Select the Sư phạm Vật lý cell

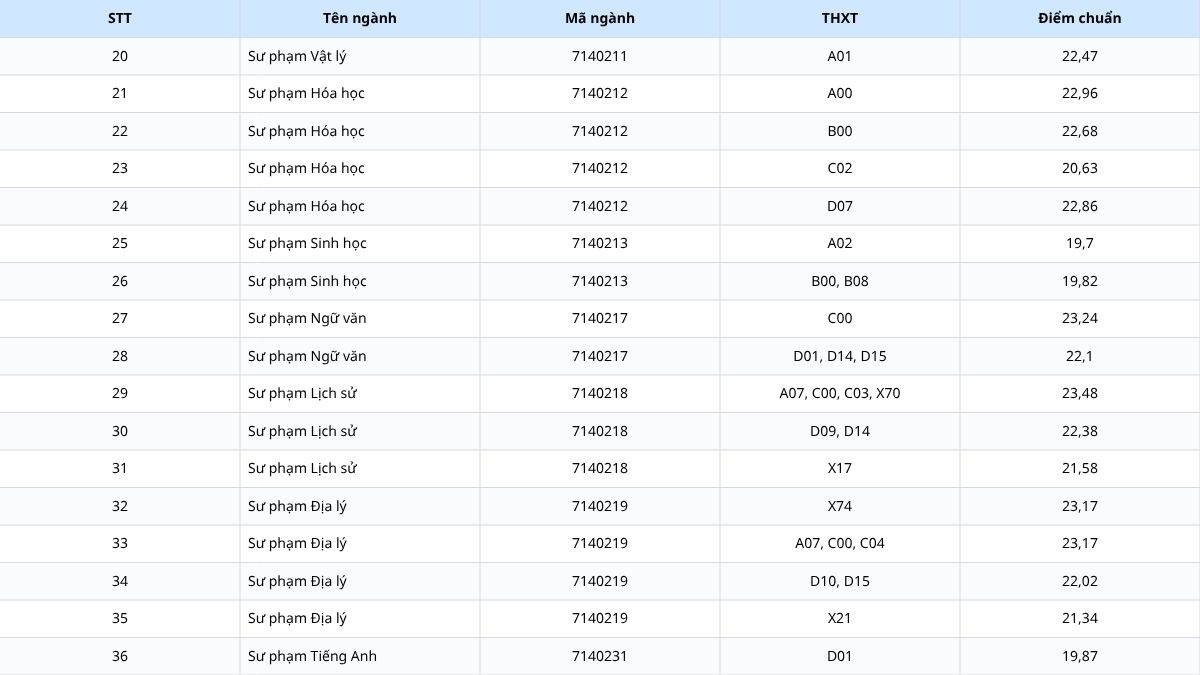pyautogui.click(x=360, y=56)
